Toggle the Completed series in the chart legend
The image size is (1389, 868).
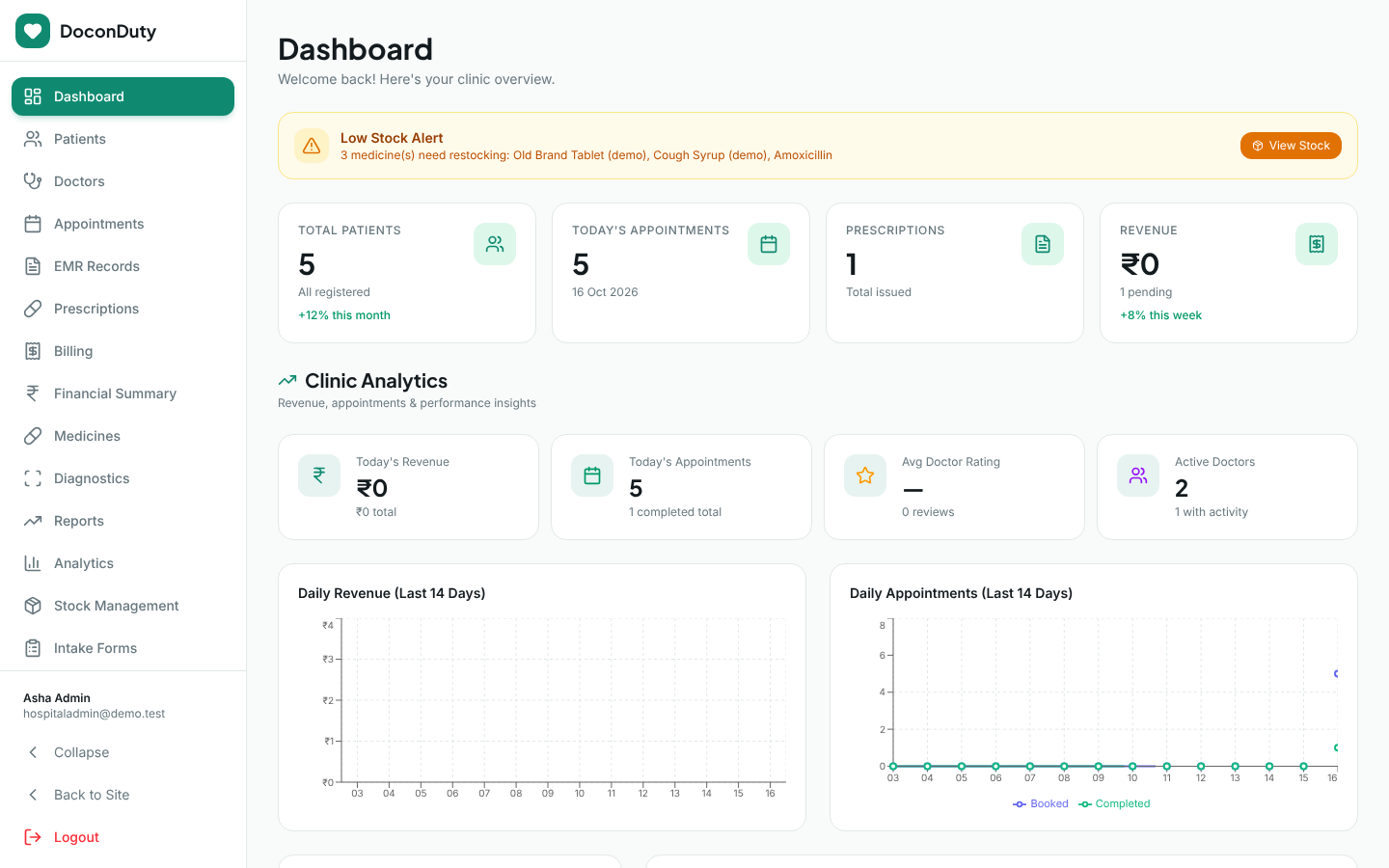[x=1114, y=803]
